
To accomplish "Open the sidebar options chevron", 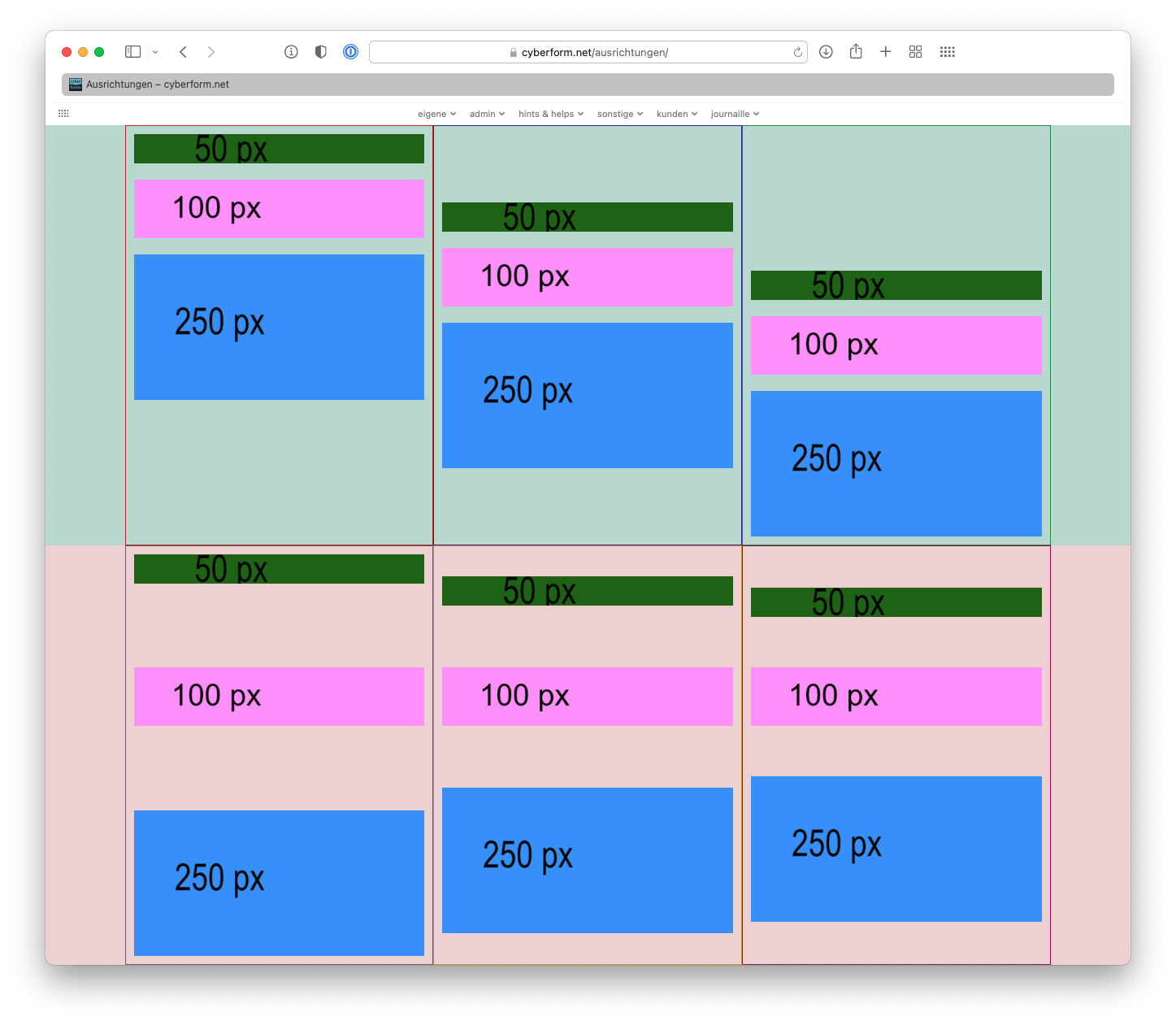I will (x=155, y=52).
